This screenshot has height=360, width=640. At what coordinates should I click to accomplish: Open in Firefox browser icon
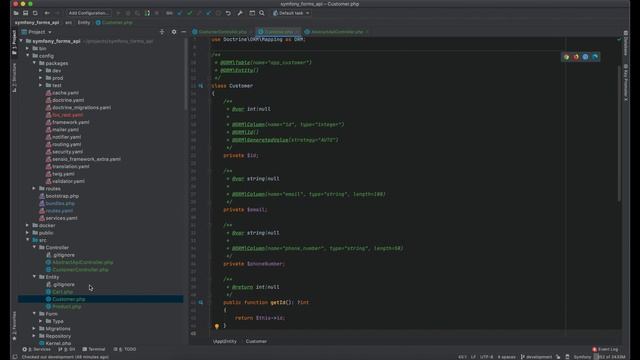click(576, 57)
